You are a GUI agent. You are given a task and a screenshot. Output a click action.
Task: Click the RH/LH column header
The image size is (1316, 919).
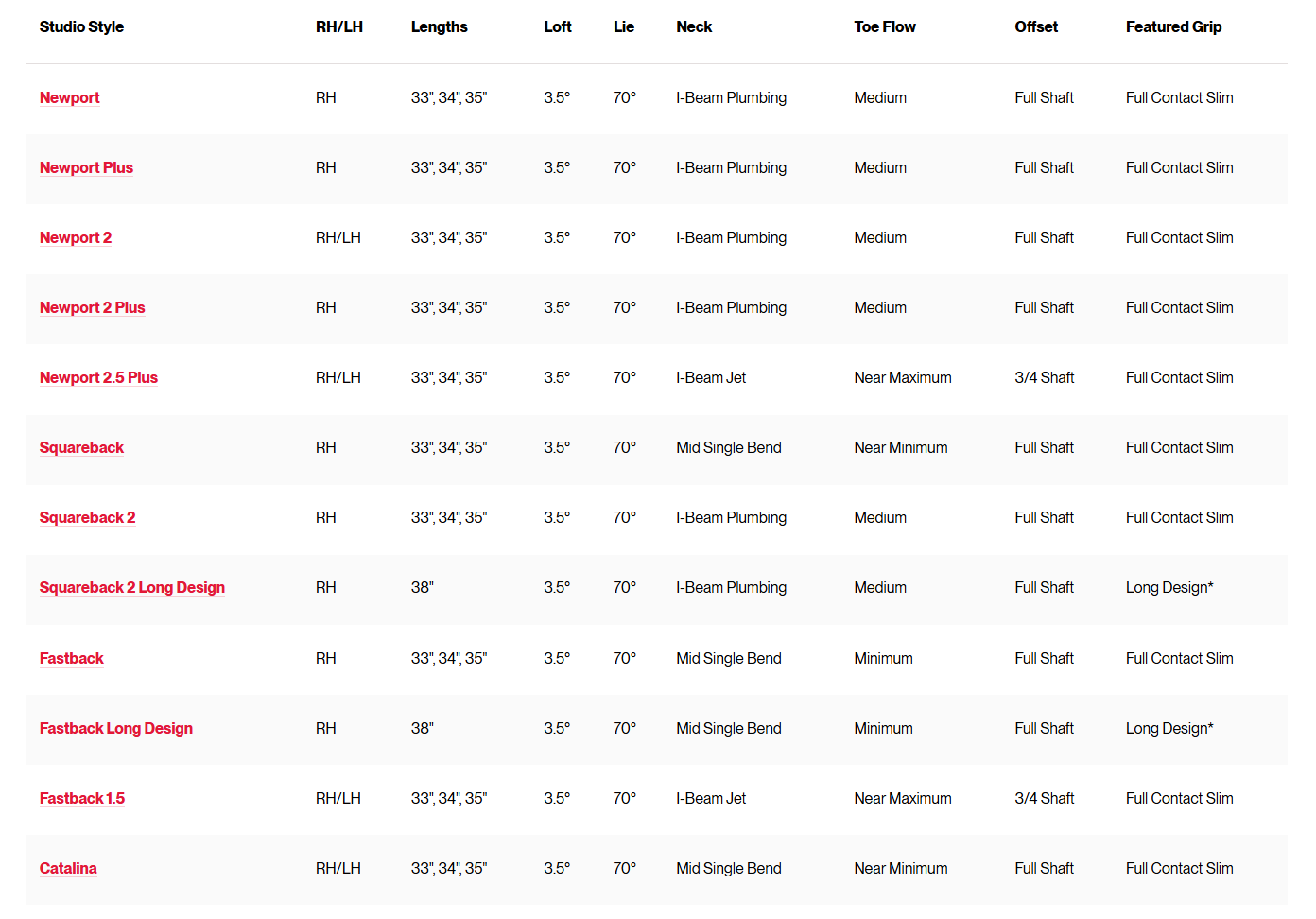(338, 26)
